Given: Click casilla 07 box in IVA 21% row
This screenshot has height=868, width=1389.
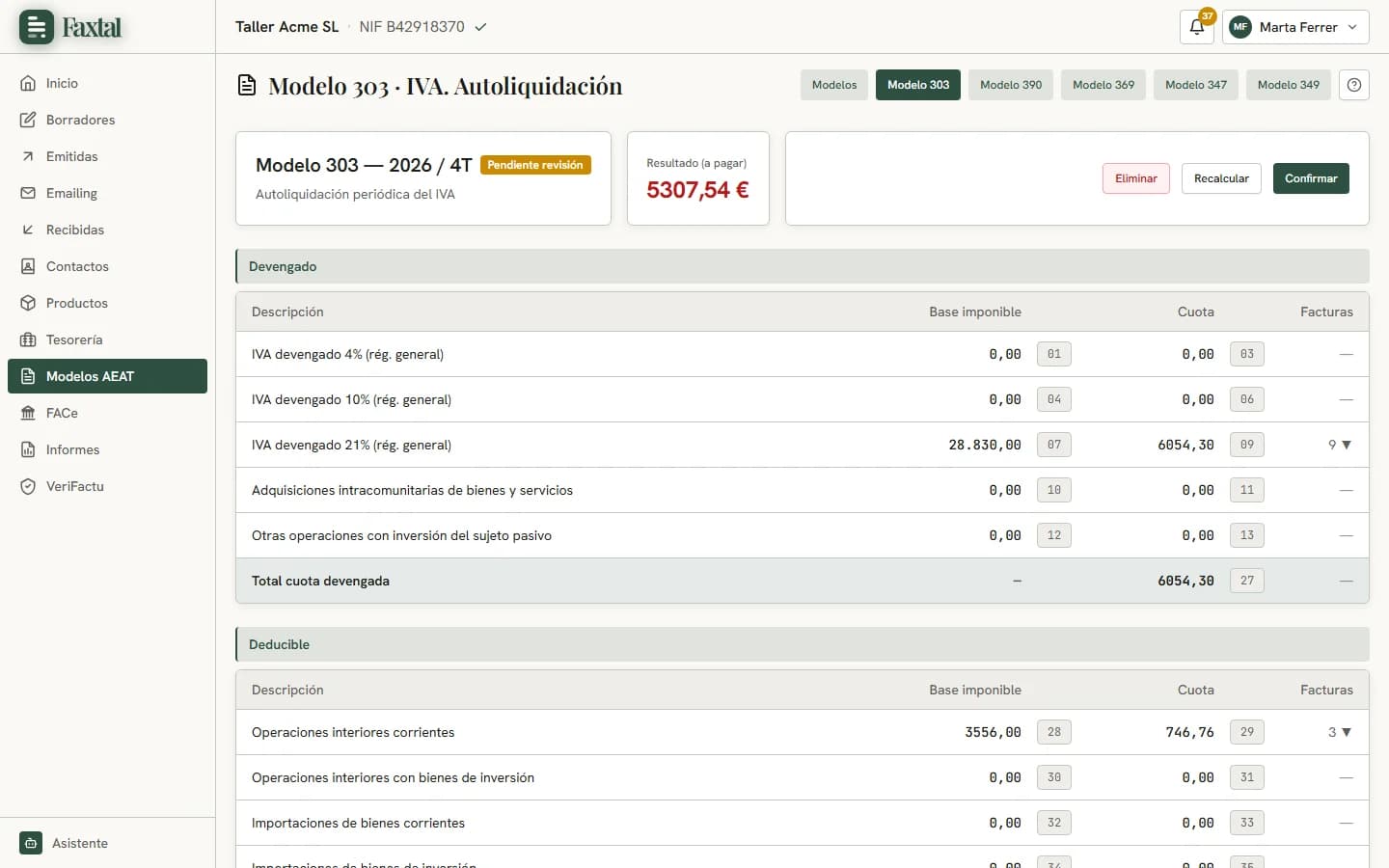Looking at the screenshot, I should click(x=1054, y=445).
